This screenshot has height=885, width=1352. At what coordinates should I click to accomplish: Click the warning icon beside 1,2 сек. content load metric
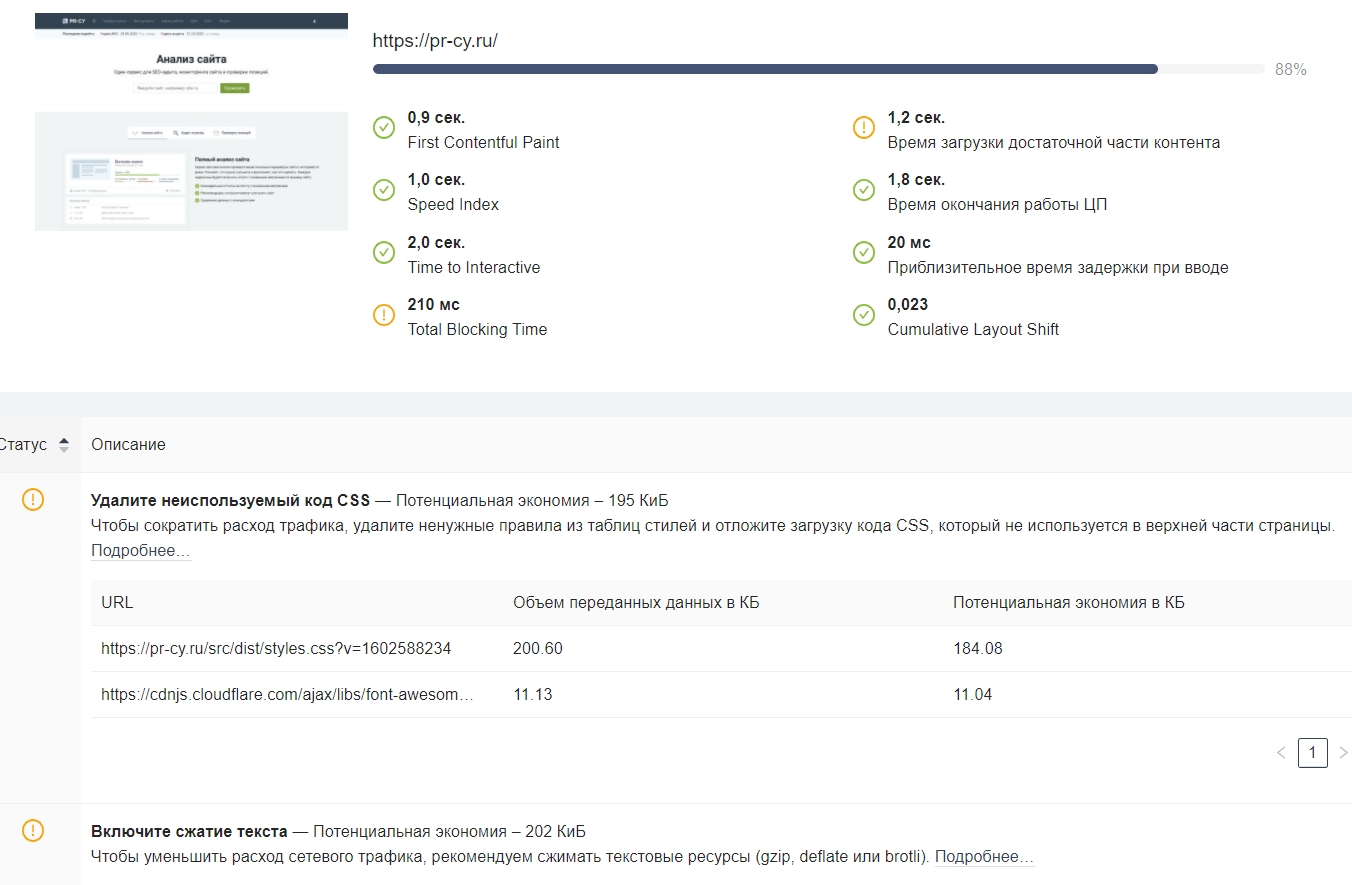click(863, 127)
